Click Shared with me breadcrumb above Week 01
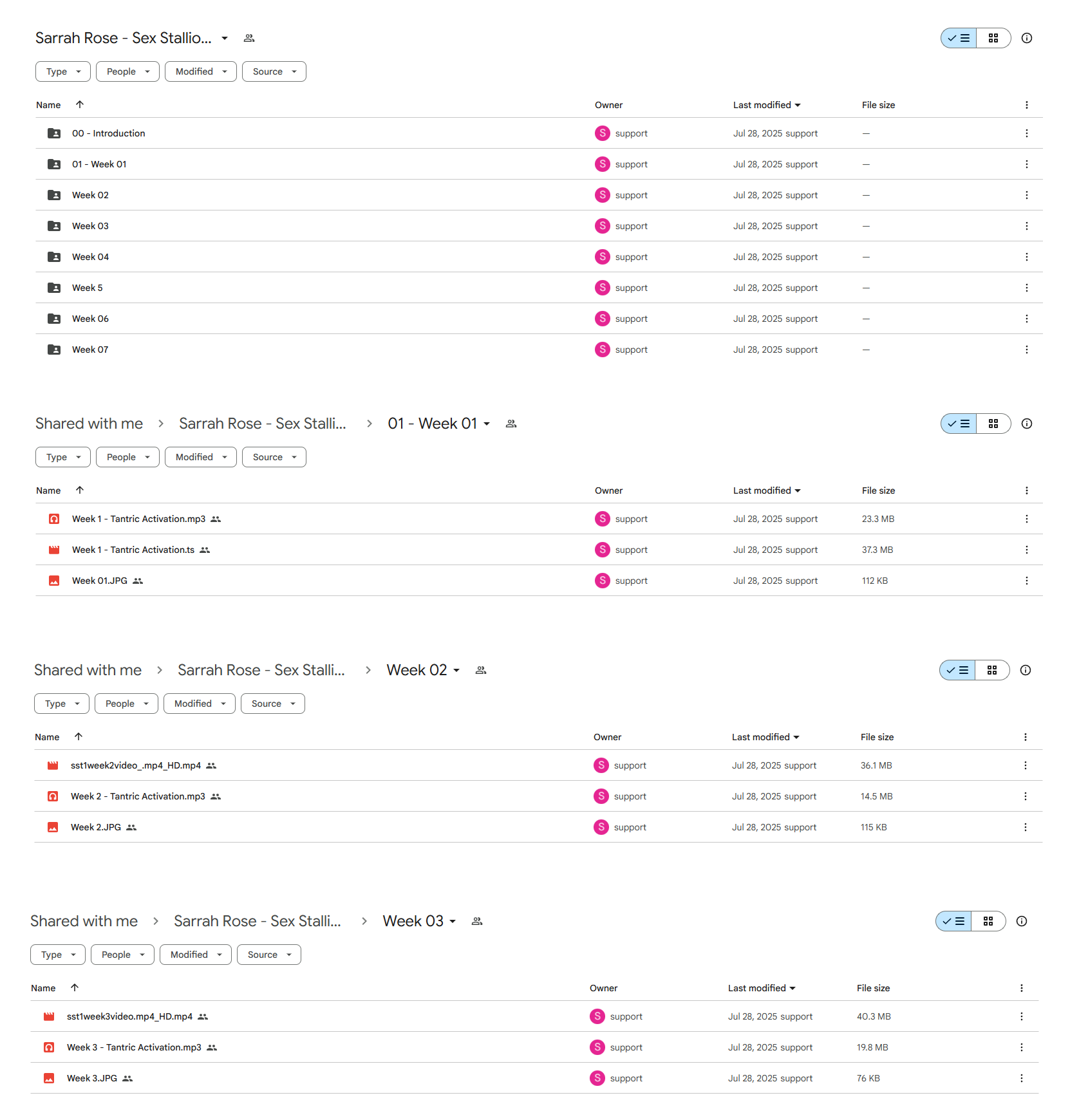This screenshot has width=1079, height=1120. click(89, 424)
